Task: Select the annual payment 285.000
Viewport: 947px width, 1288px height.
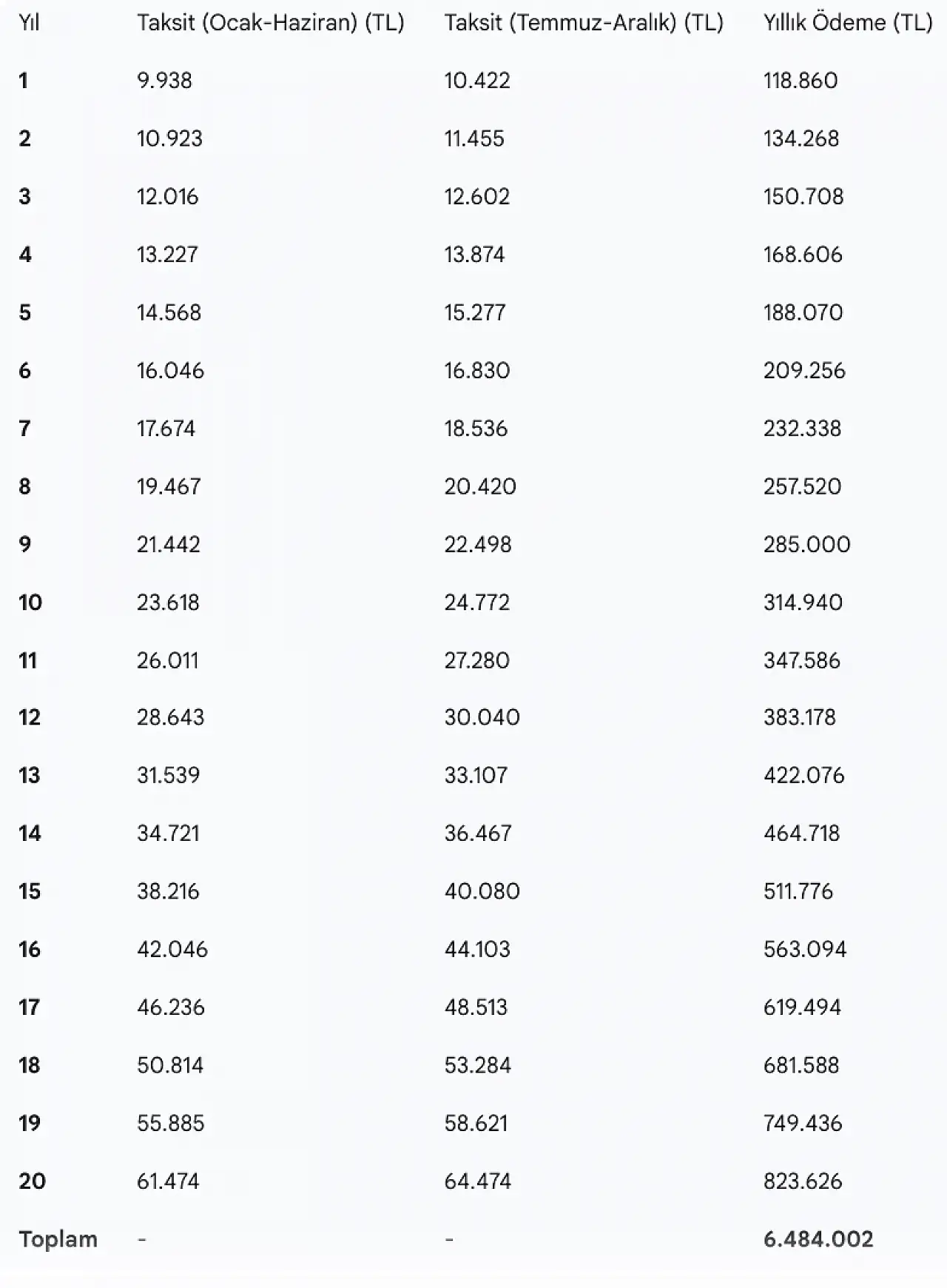Action: click(806, 545)
